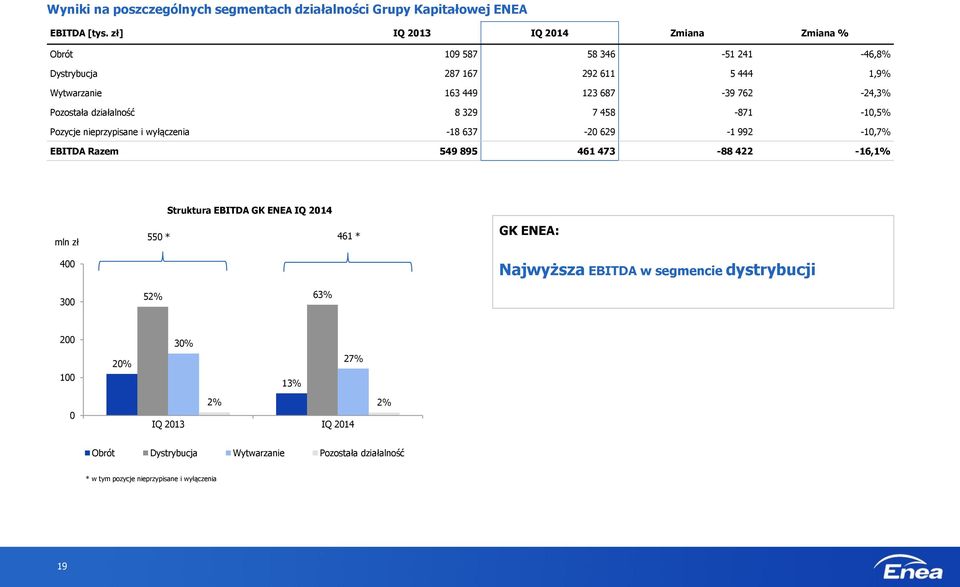Click the 'Najwyższa EBITDA w segmencie dystrybucji' text

click(657, 270)
